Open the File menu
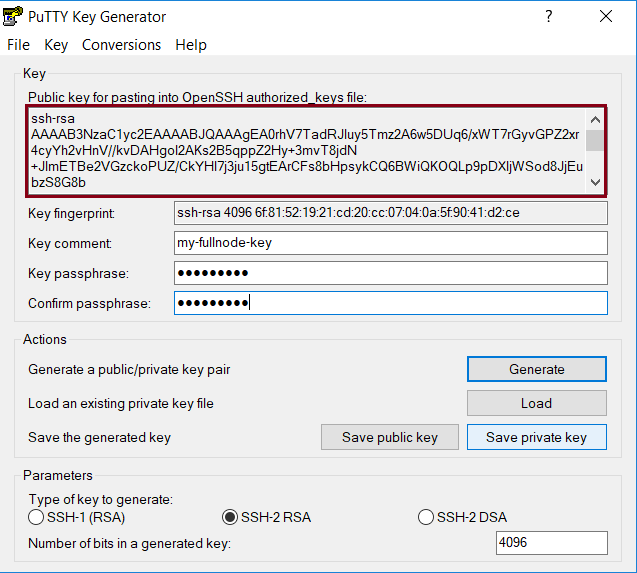 [18, 45]
